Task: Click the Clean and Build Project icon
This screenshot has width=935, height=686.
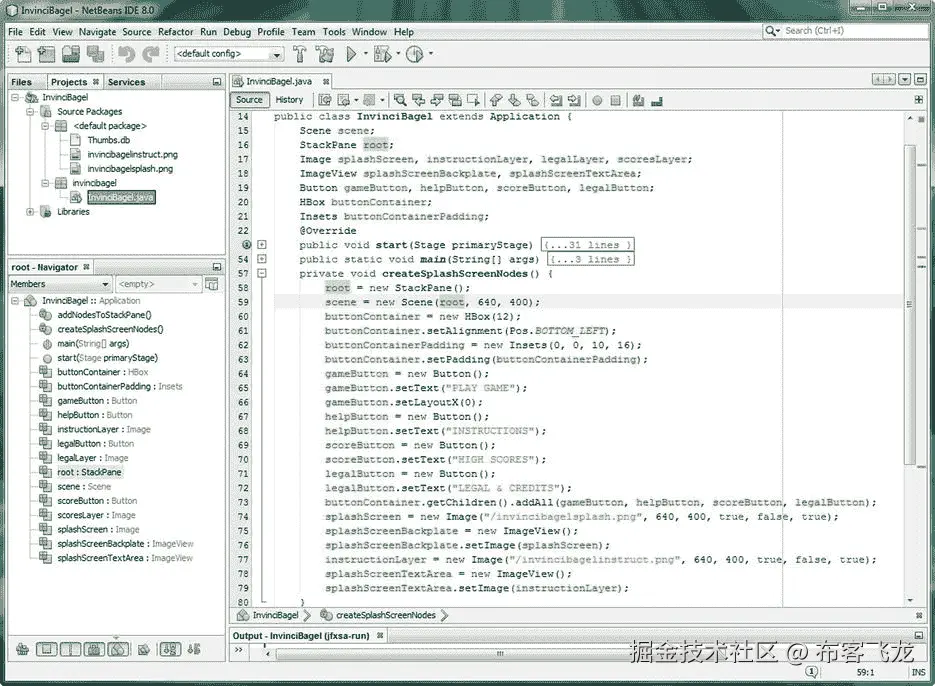Action: 325,54
